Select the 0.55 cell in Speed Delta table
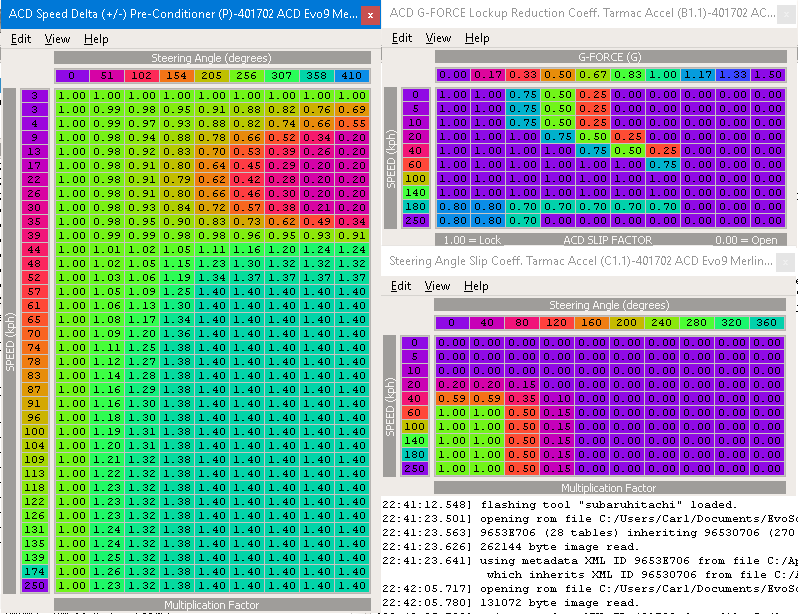 pos(352,123)
